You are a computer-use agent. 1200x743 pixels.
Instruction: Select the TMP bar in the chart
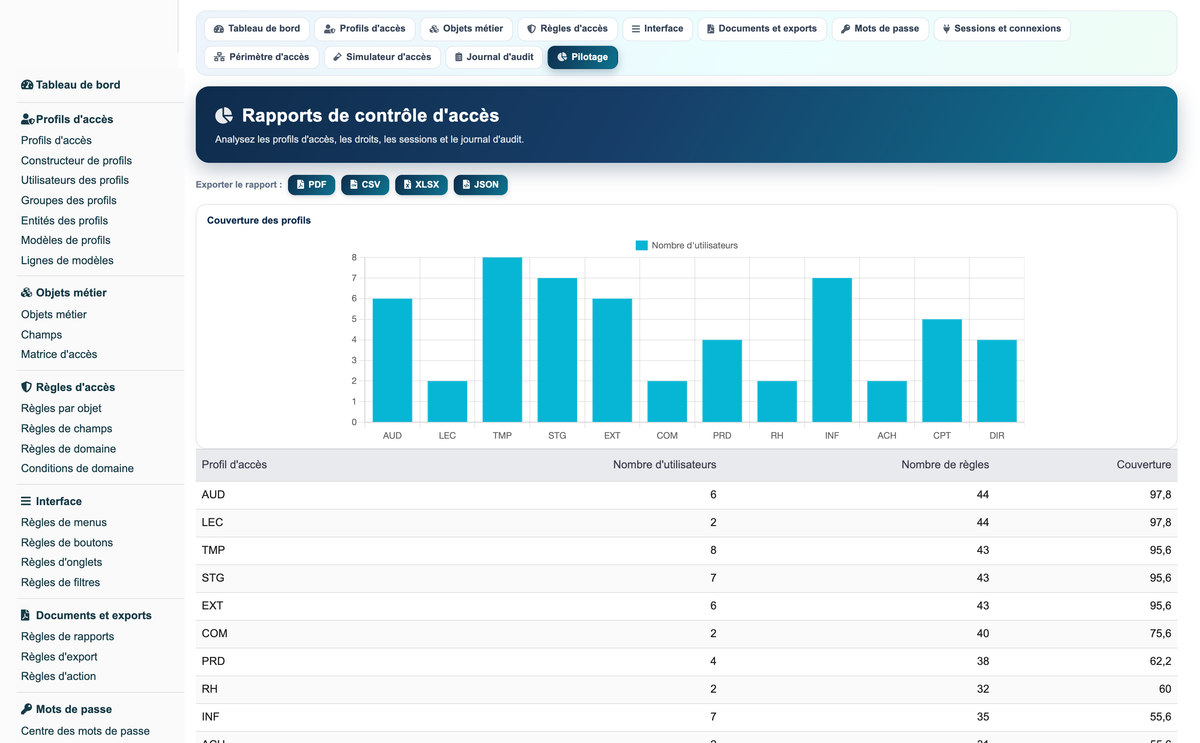(502, 340)
